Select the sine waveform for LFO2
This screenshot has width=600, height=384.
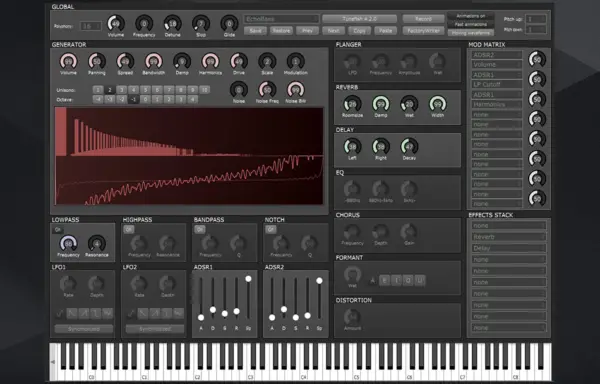tap(131, 314)
